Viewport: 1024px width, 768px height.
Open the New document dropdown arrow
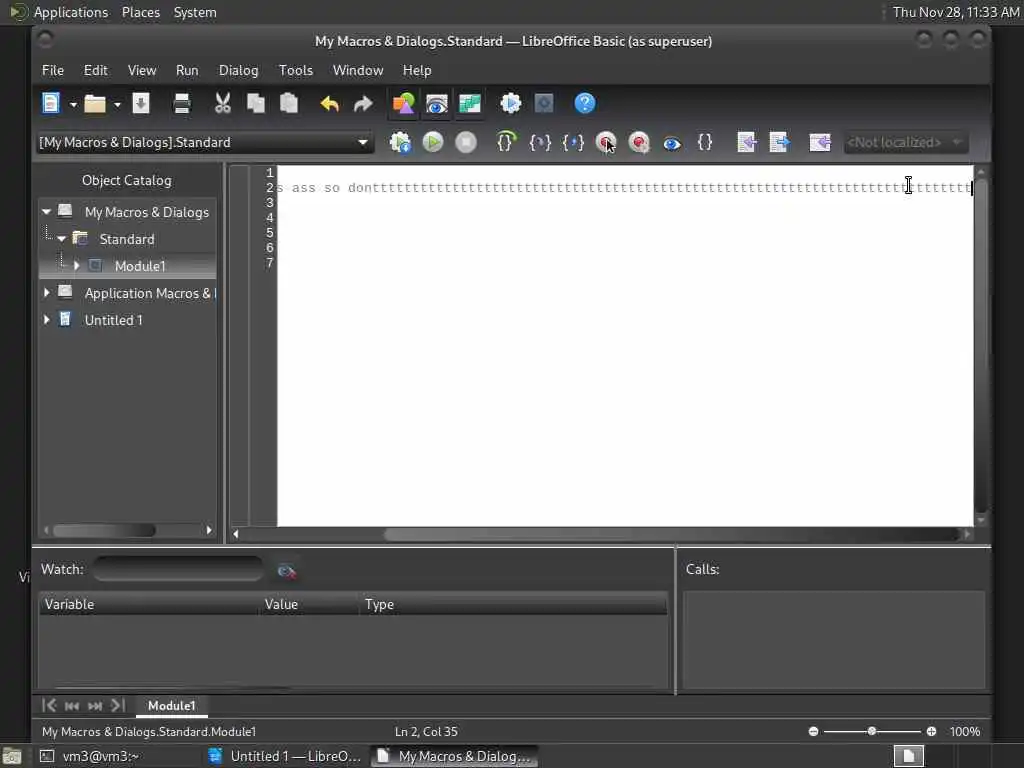tap(73, 104)
